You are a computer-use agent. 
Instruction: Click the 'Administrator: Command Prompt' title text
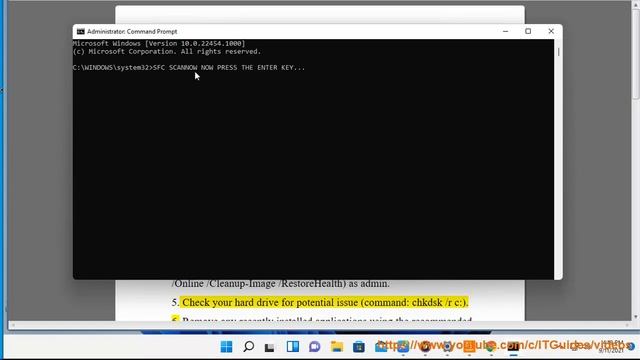coord(132,31)
